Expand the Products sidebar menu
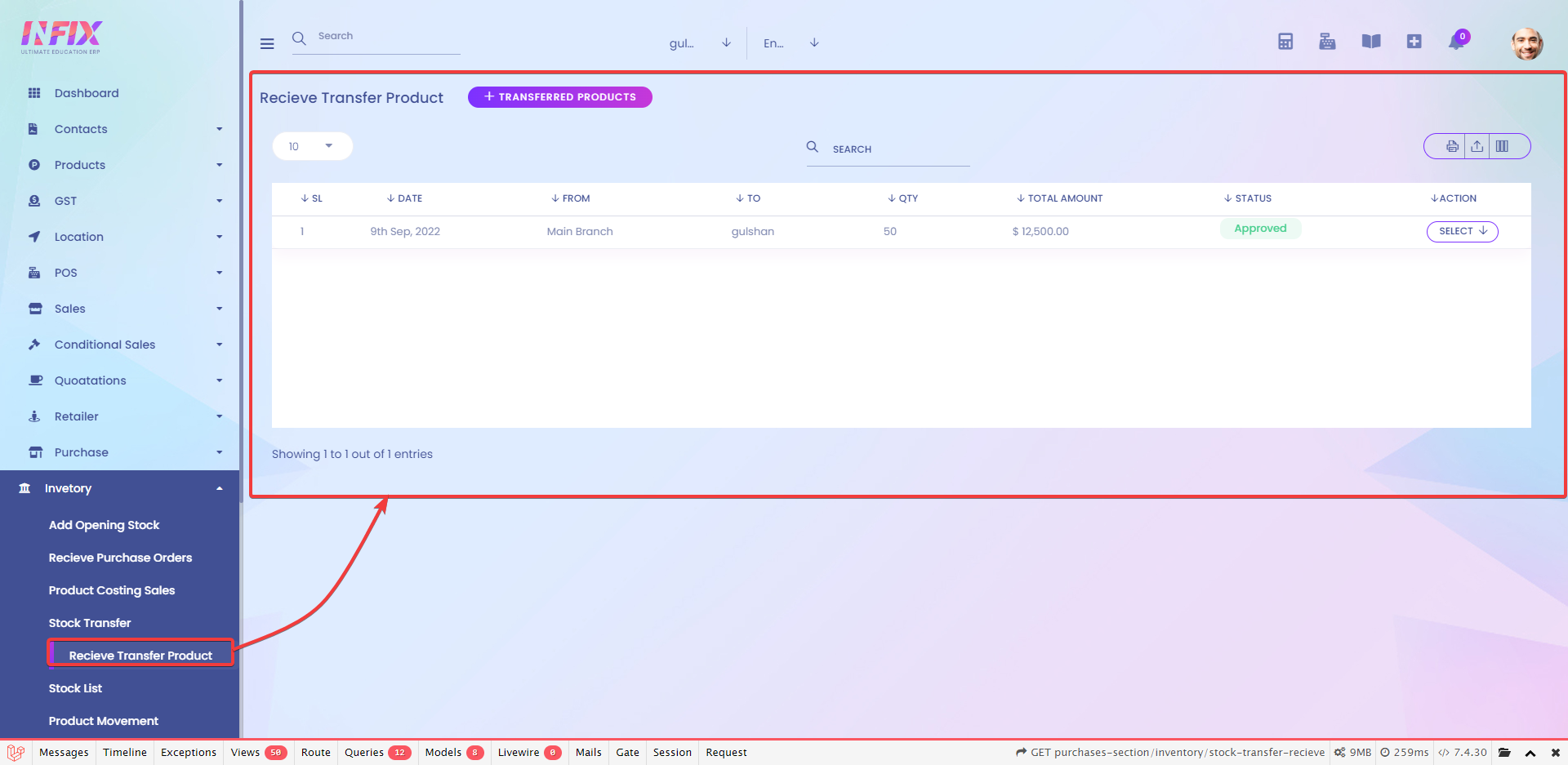Image resolution: width=1568 pixels, height=765 pixels. point(119,165)
